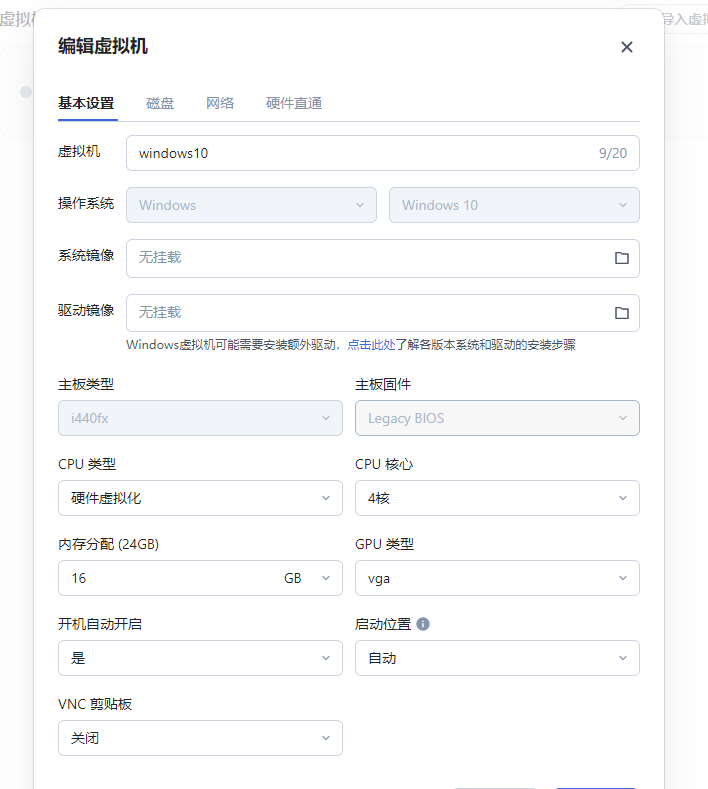Click the folder icon in 系统镜像 field

pyautogui.click(x=621, y=258)
